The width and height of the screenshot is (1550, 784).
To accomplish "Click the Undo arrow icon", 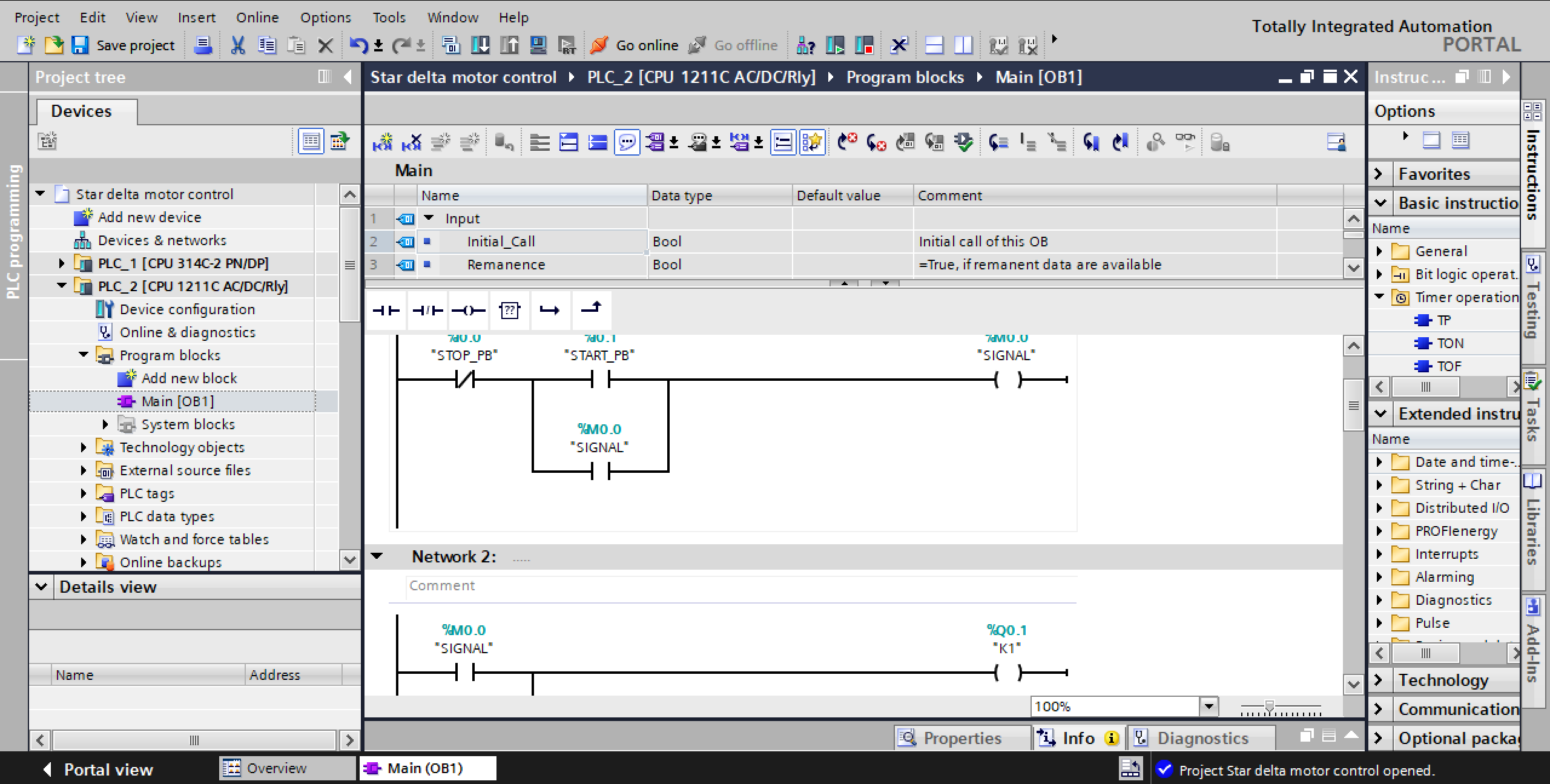I will [358, 45].
